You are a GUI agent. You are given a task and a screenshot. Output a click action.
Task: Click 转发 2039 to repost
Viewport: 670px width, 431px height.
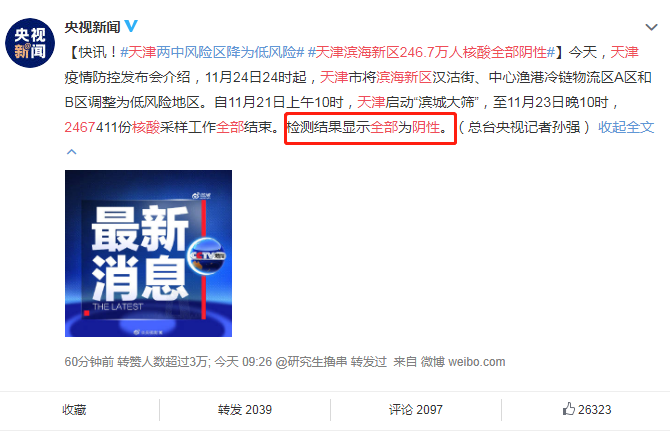245,410
